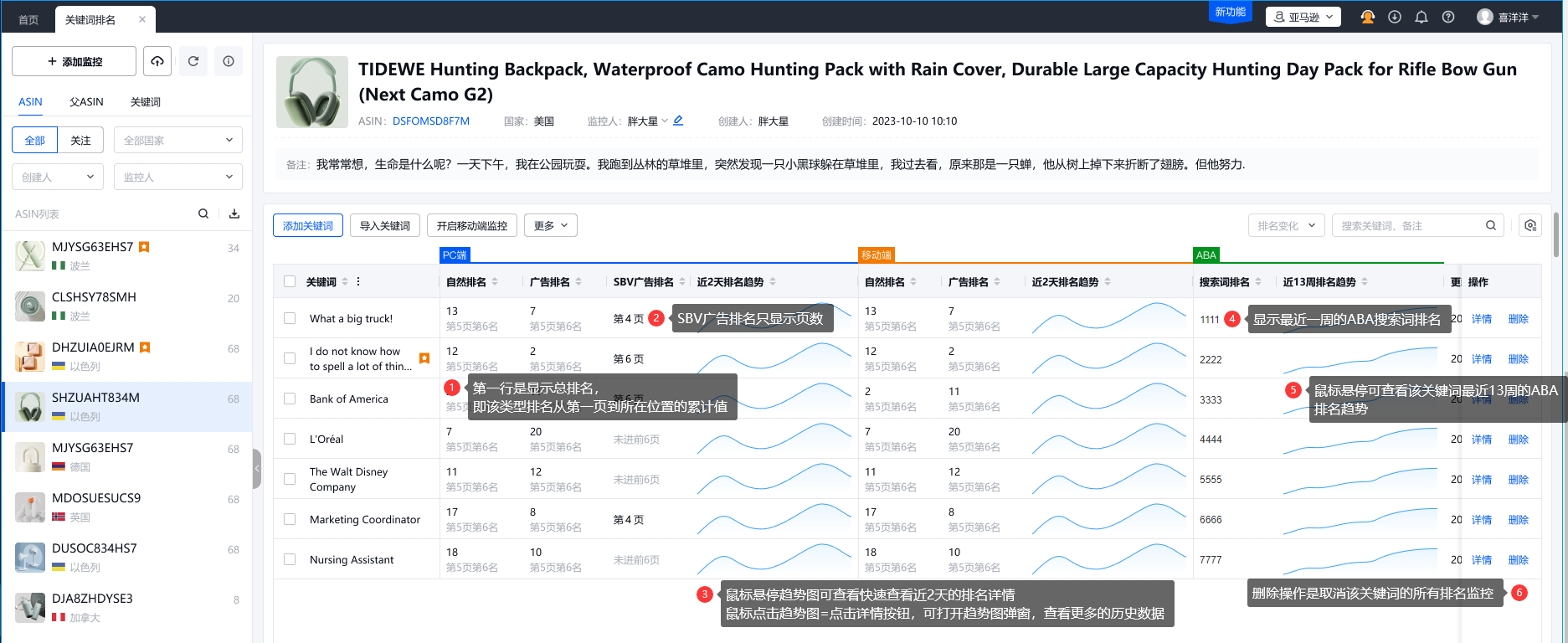This screenshot has height=643, width=1568.
Task: Expand the 更多 dropdown button
Action: click(x=551, y=225)
